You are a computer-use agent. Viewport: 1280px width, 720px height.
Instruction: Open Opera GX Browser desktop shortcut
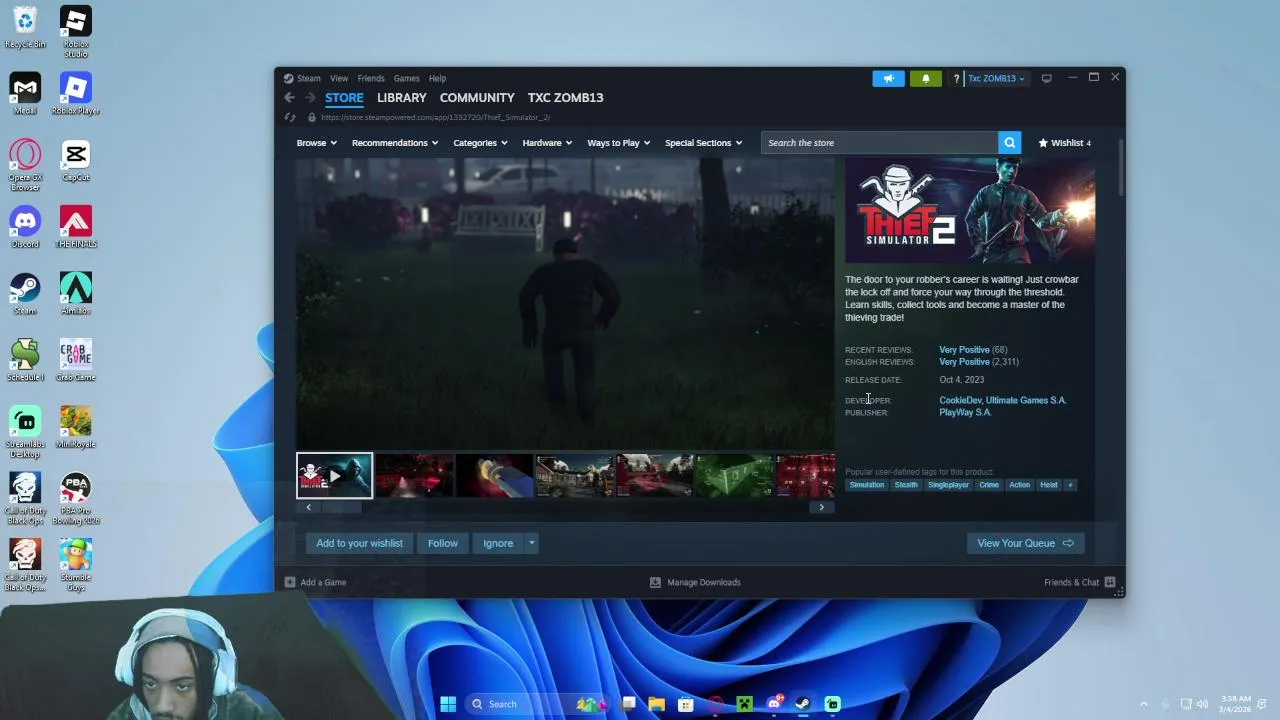(25, 164)
